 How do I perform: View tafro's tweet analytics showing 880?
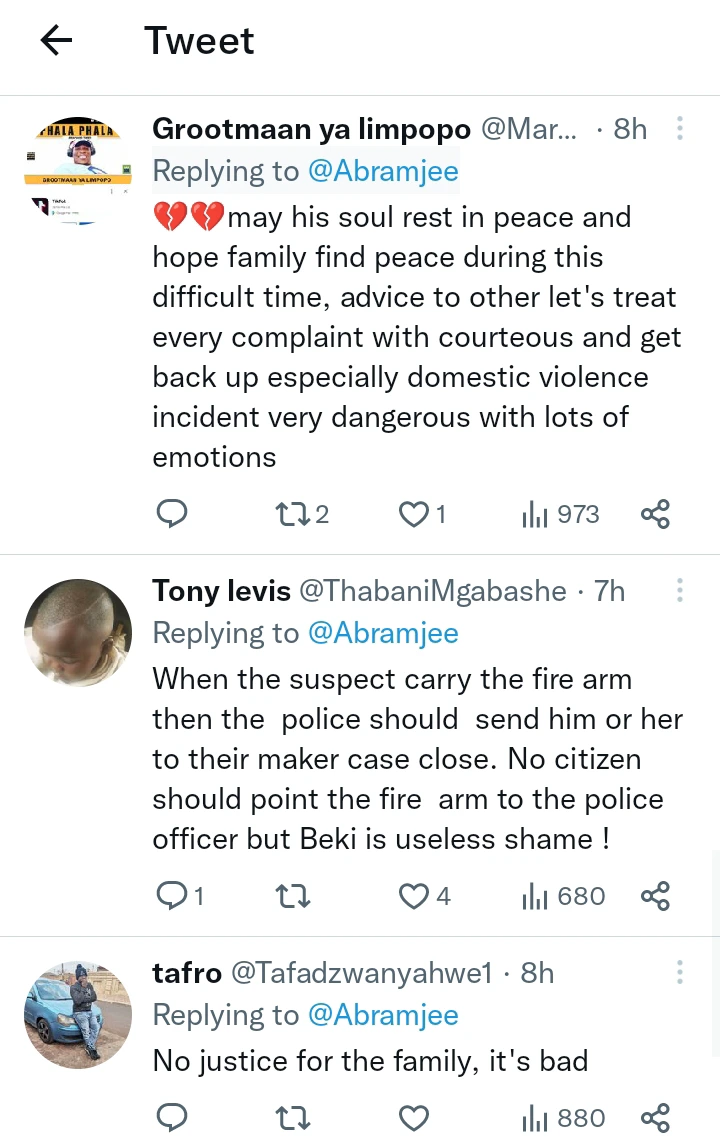[562, 1118]
